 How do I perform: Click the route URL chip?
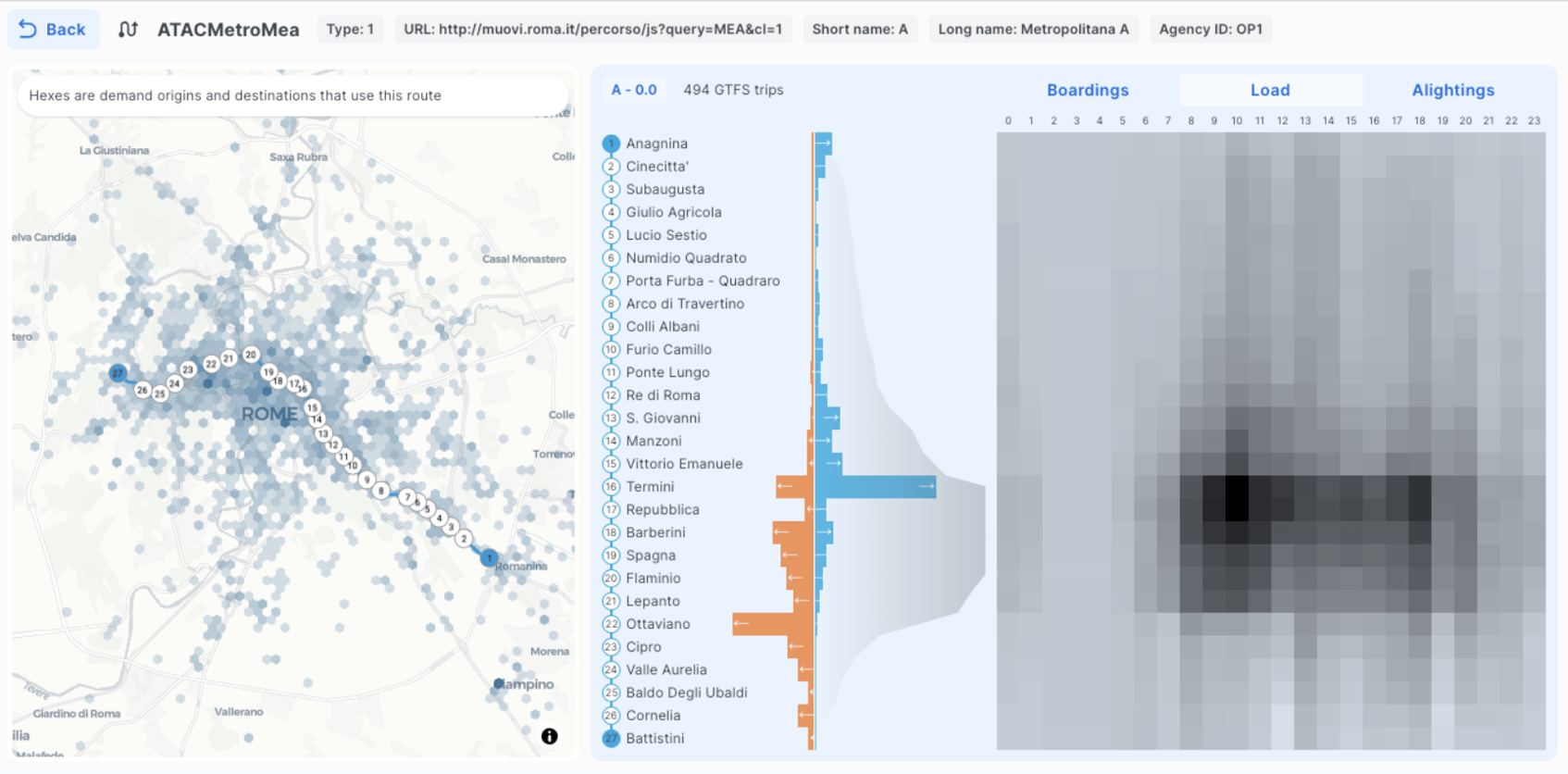pos(592,30)
